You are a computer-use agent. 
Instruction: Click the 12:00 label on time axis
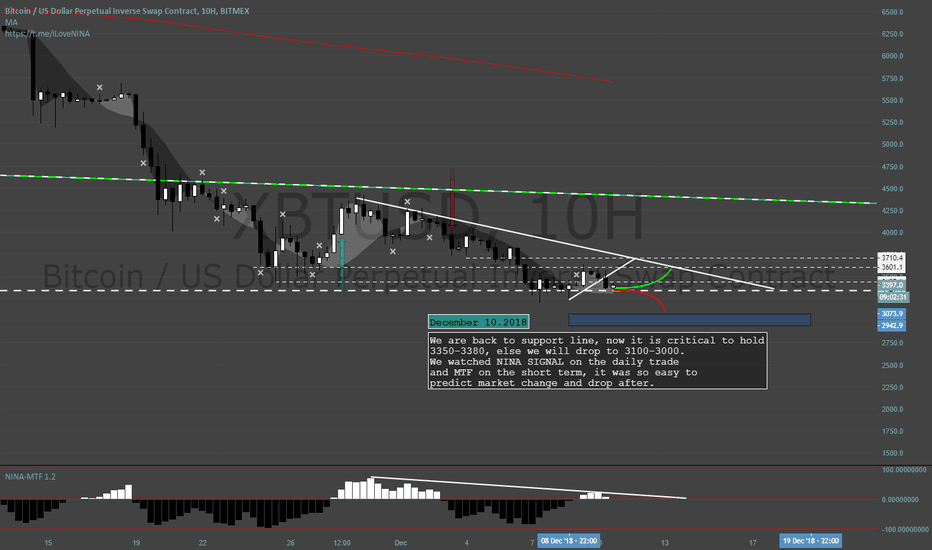[342, 542]
